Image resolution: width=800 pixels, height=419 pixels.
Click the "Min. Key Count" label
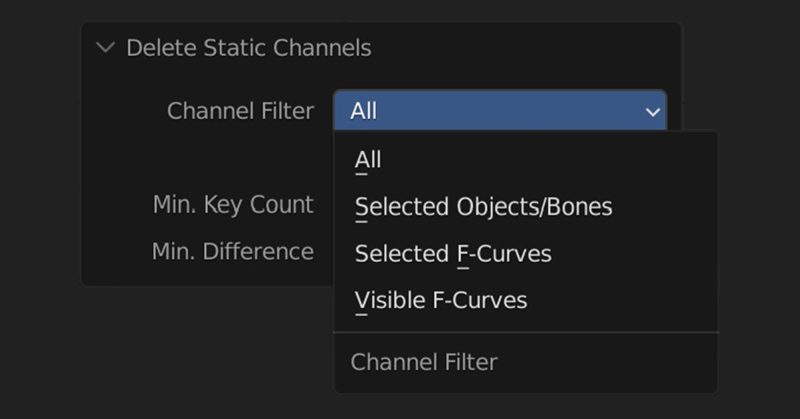233,205
